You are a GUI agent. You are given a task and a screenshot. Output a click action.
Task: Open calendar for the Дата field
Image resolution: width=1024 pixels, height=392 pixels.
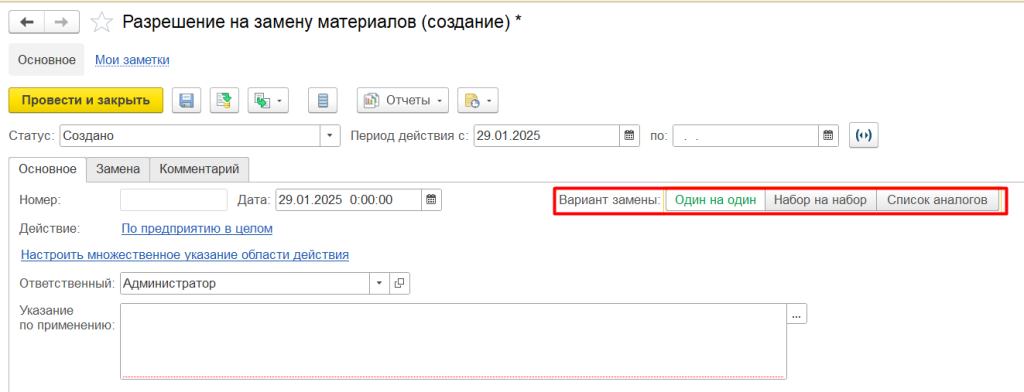[431, 200]
